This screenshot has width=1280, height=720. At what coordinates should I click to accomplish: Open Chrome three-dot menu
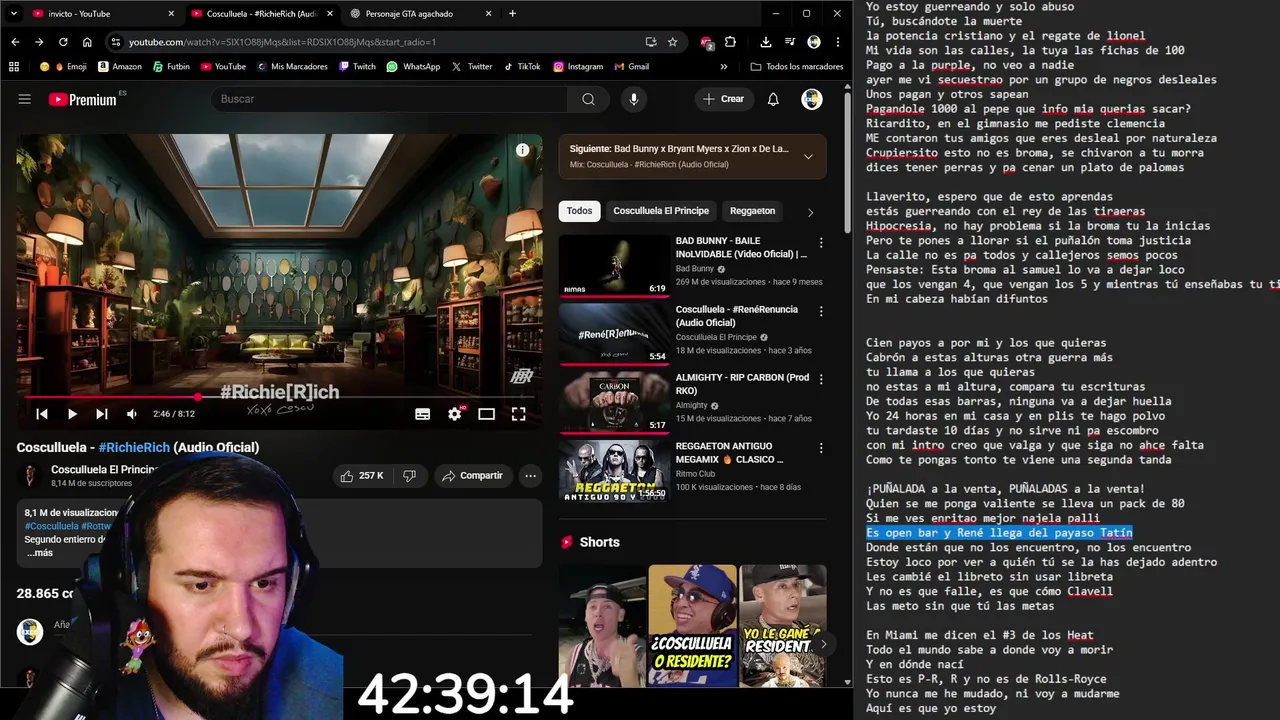click(x=838, y=42)
